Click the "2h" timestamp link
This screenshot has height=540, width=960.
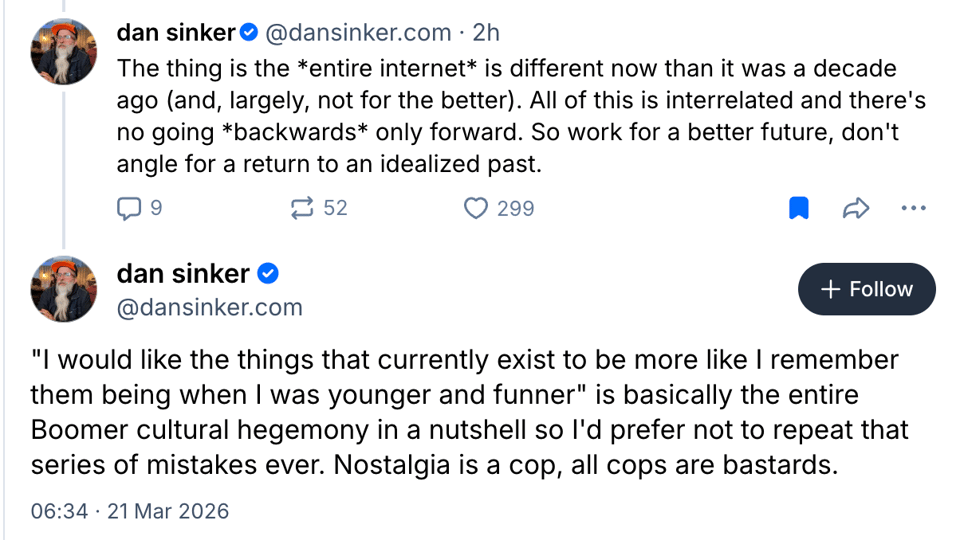pyautogui.click(x=486, y=33)
